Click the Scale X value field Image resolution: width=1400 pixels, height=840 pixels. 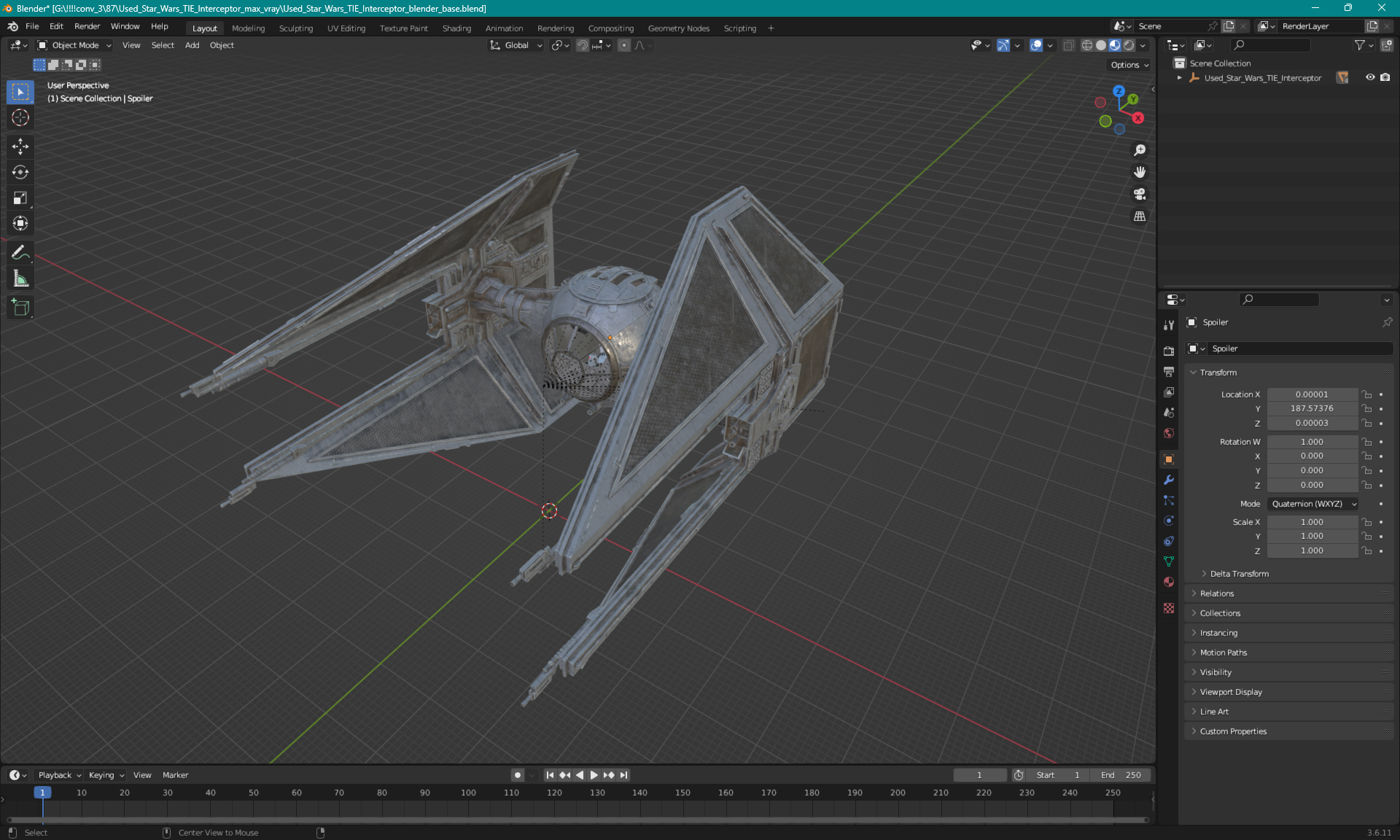[x=1312, y=522]
